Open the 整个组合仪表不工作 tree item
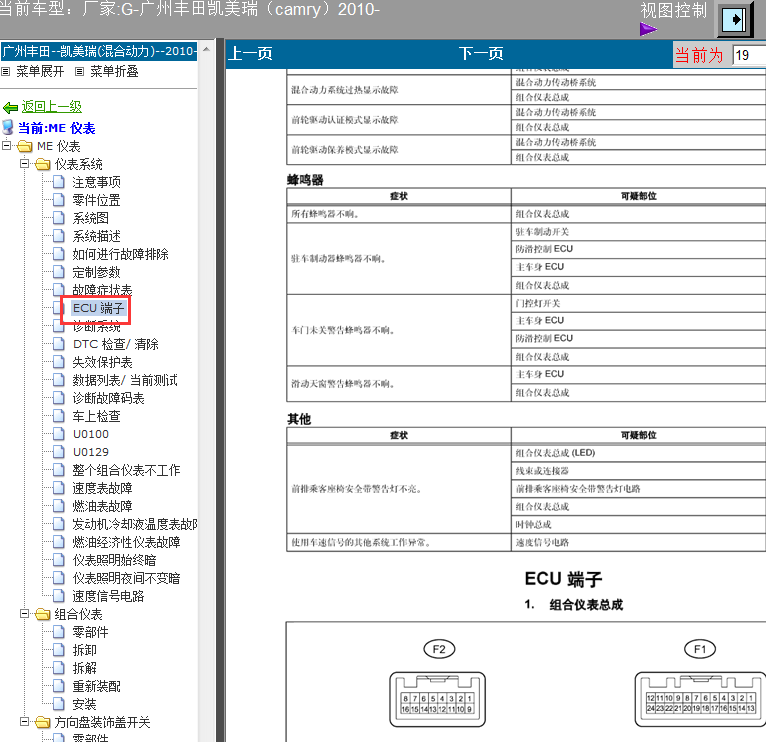The height and width of the screenshot is (742, 766). (127, 470)
